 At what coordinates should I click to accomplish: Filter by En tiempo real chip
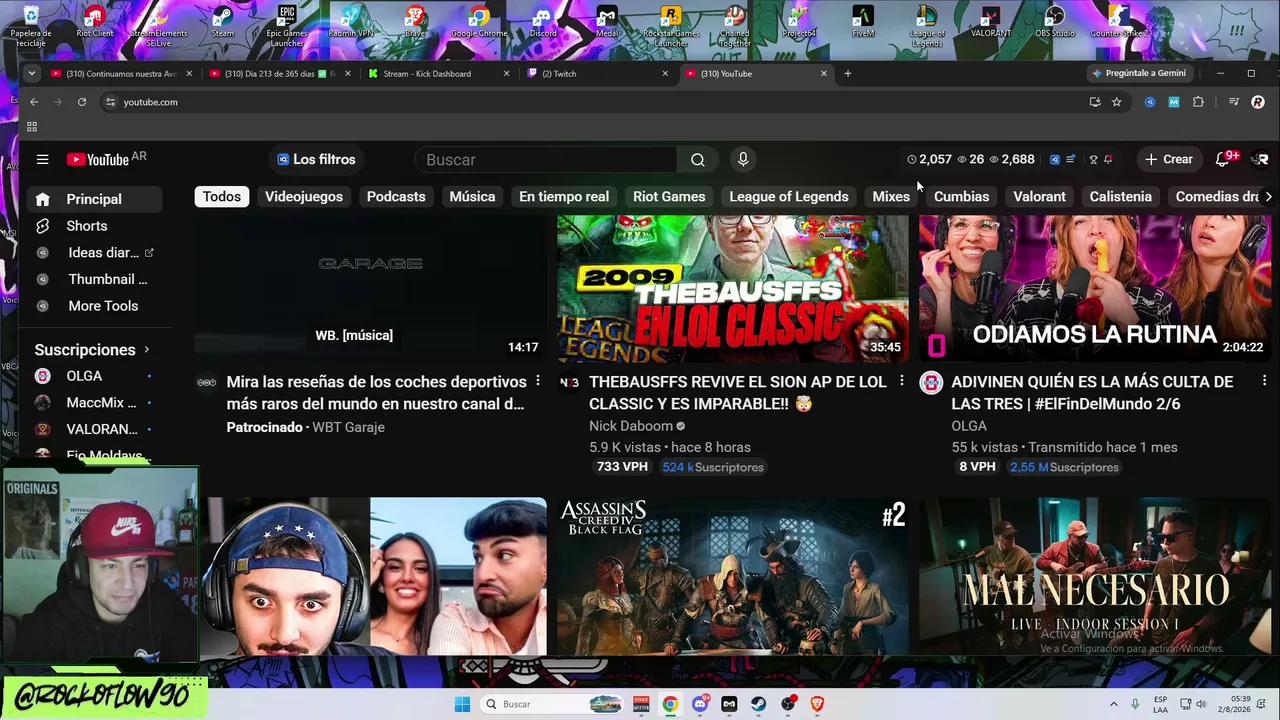point(564,197)
